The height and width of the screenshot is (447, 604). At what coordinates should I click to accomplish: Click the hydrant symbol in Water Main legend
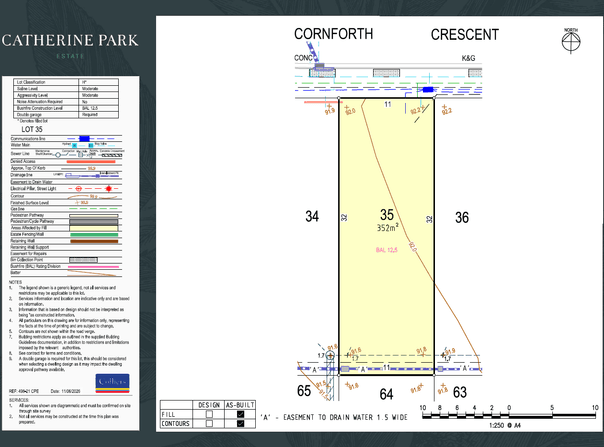(x=74, y=145)
